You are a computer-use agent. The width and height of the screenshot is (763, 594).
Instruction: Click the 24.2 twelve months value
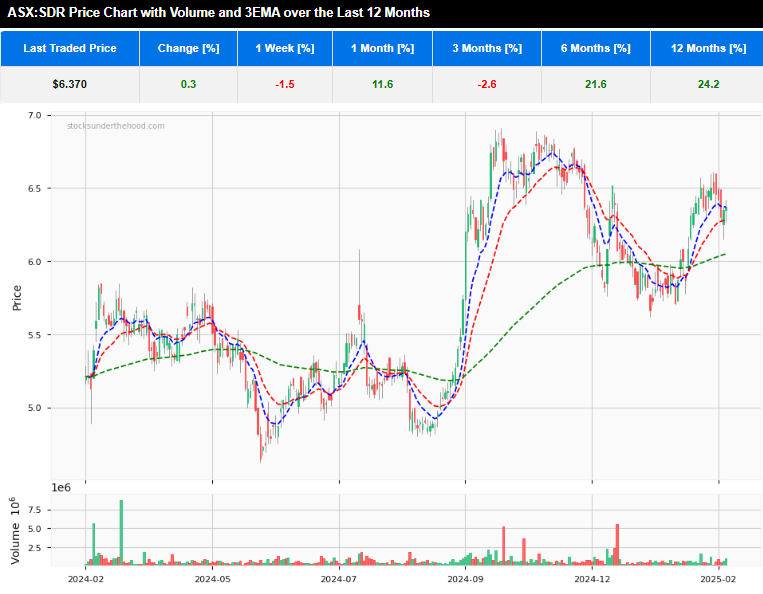tap(708, 84)
